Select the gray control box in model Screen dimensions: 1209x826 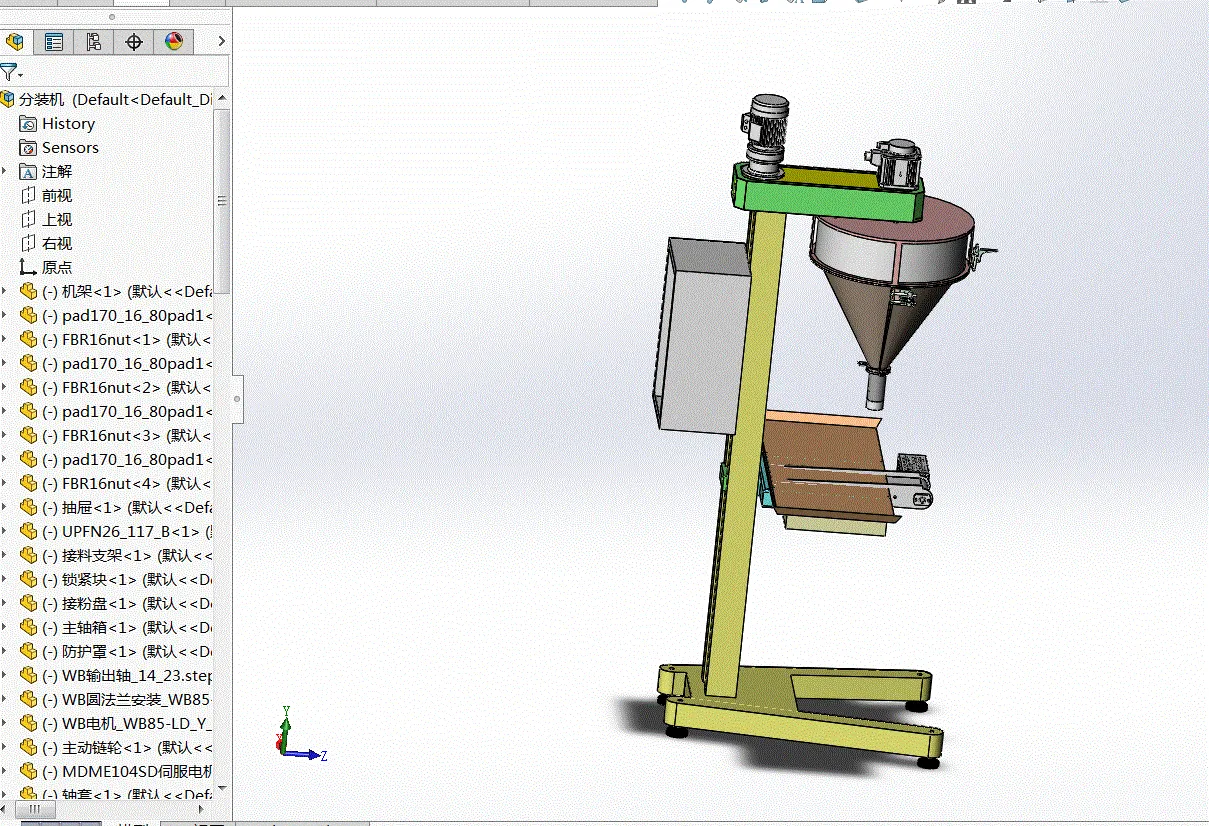(700, 335)
